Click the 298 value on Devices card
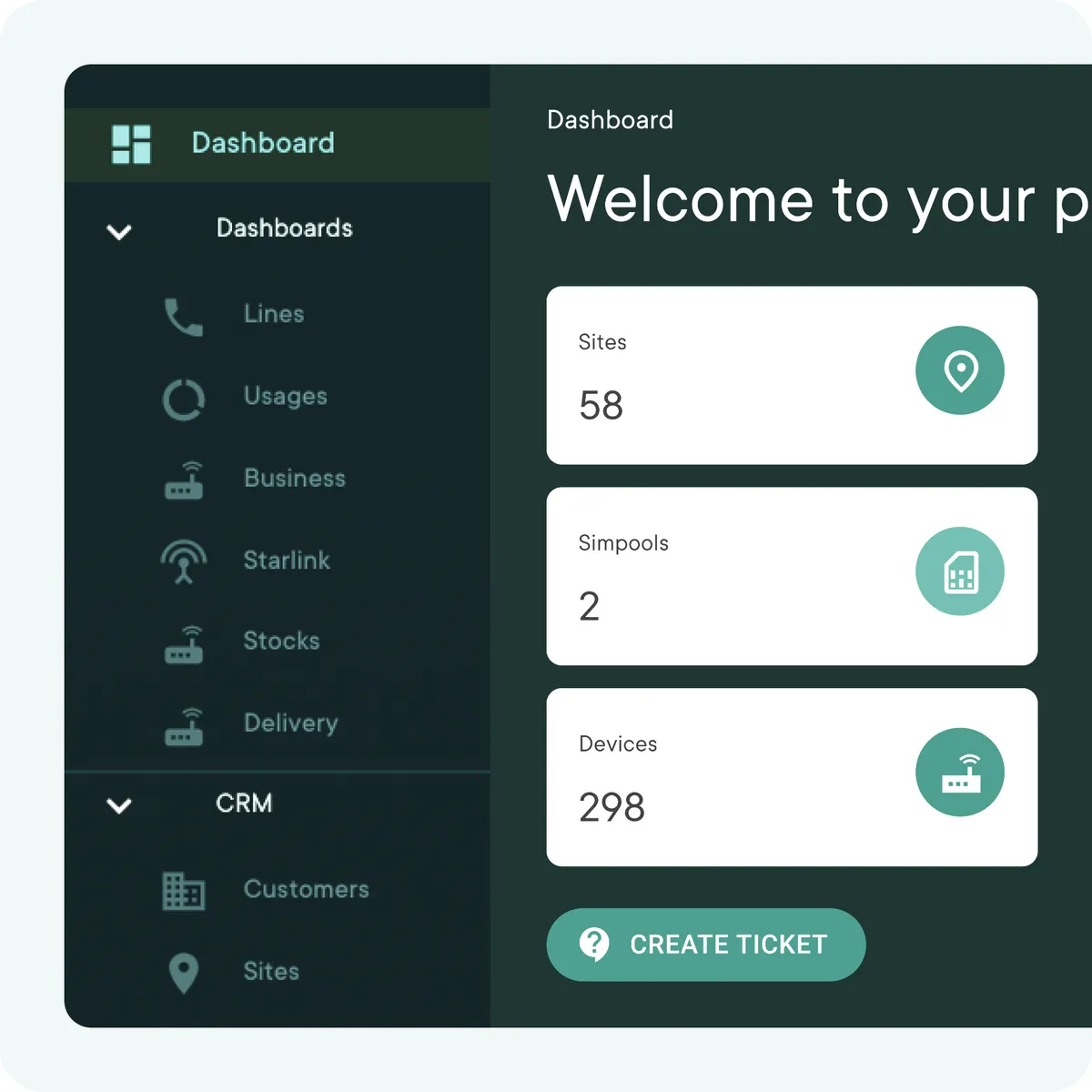The width and height of the screenshot is (1092, 1092). click(x=612, y=807)
